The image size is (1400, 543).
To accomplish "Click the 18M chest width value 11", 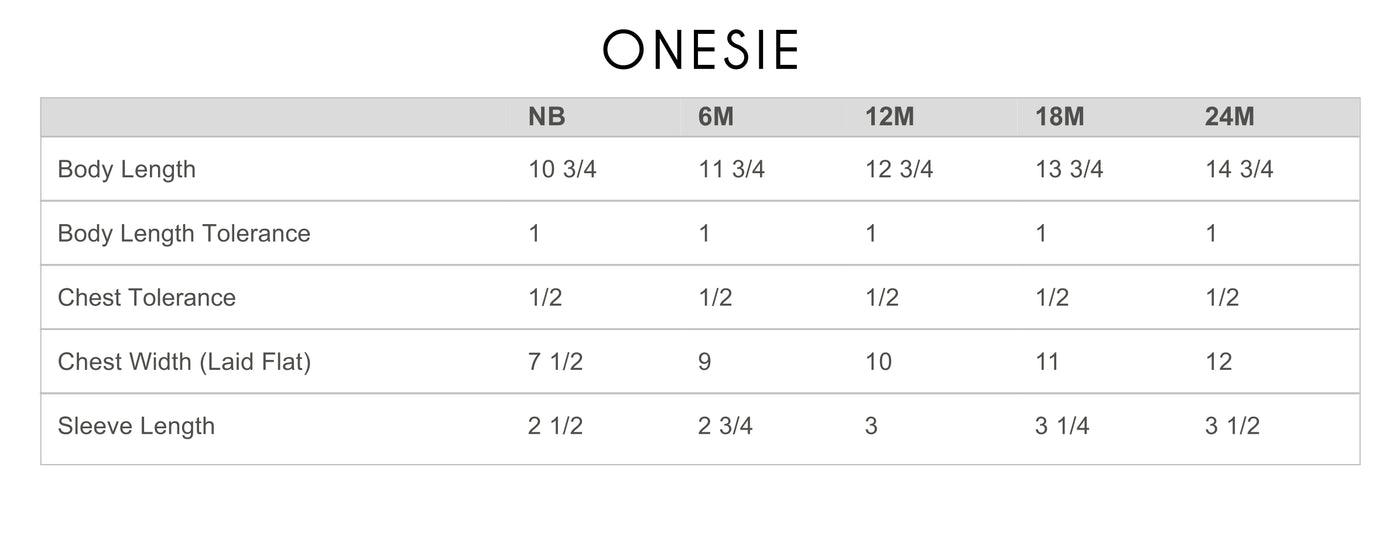I will pos(1047,361).
